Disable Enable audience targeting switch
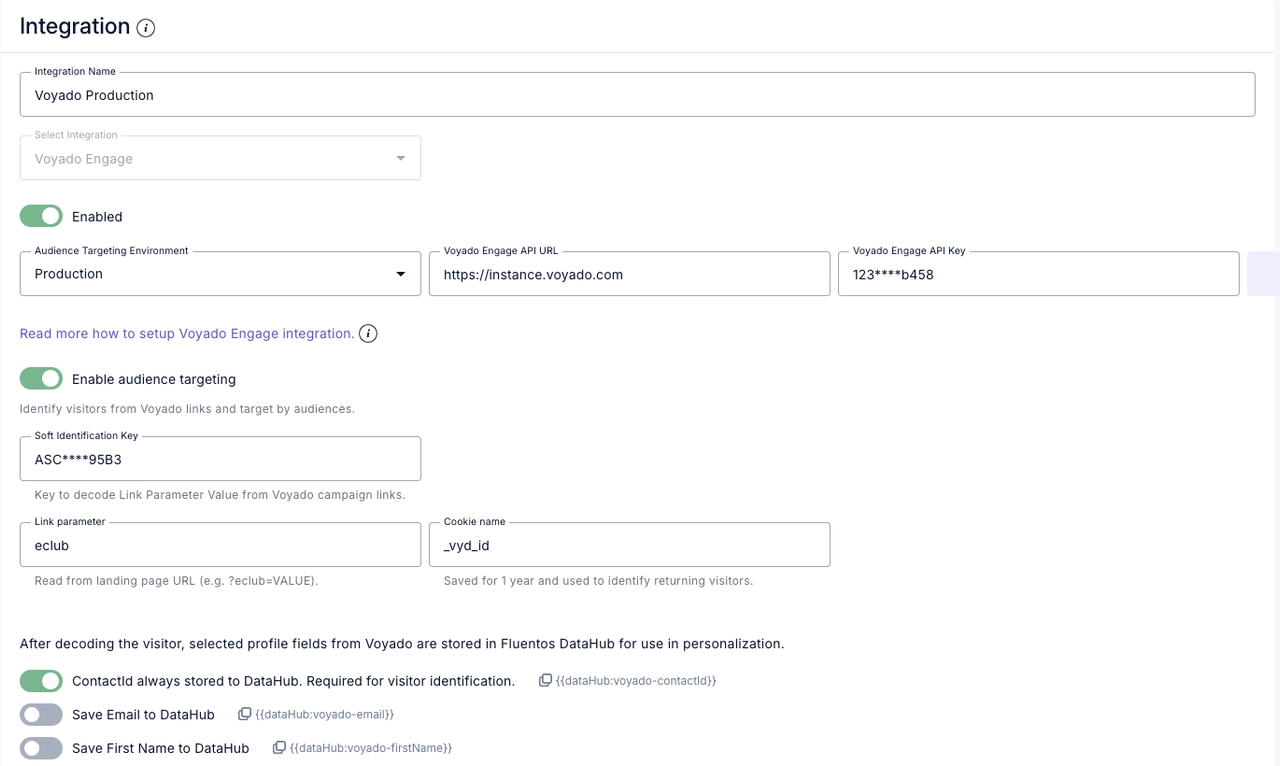1280x766 pixels. [41, 379]
